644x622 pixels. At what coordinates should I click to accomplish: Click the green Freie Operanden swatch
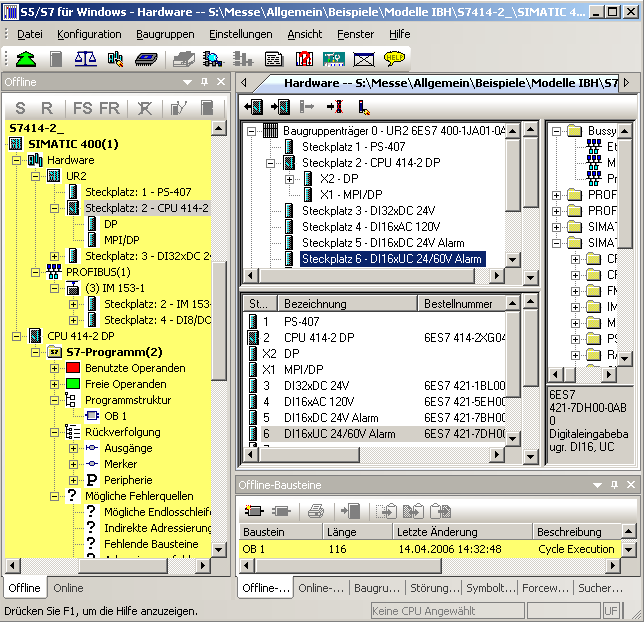click(73, 384)
